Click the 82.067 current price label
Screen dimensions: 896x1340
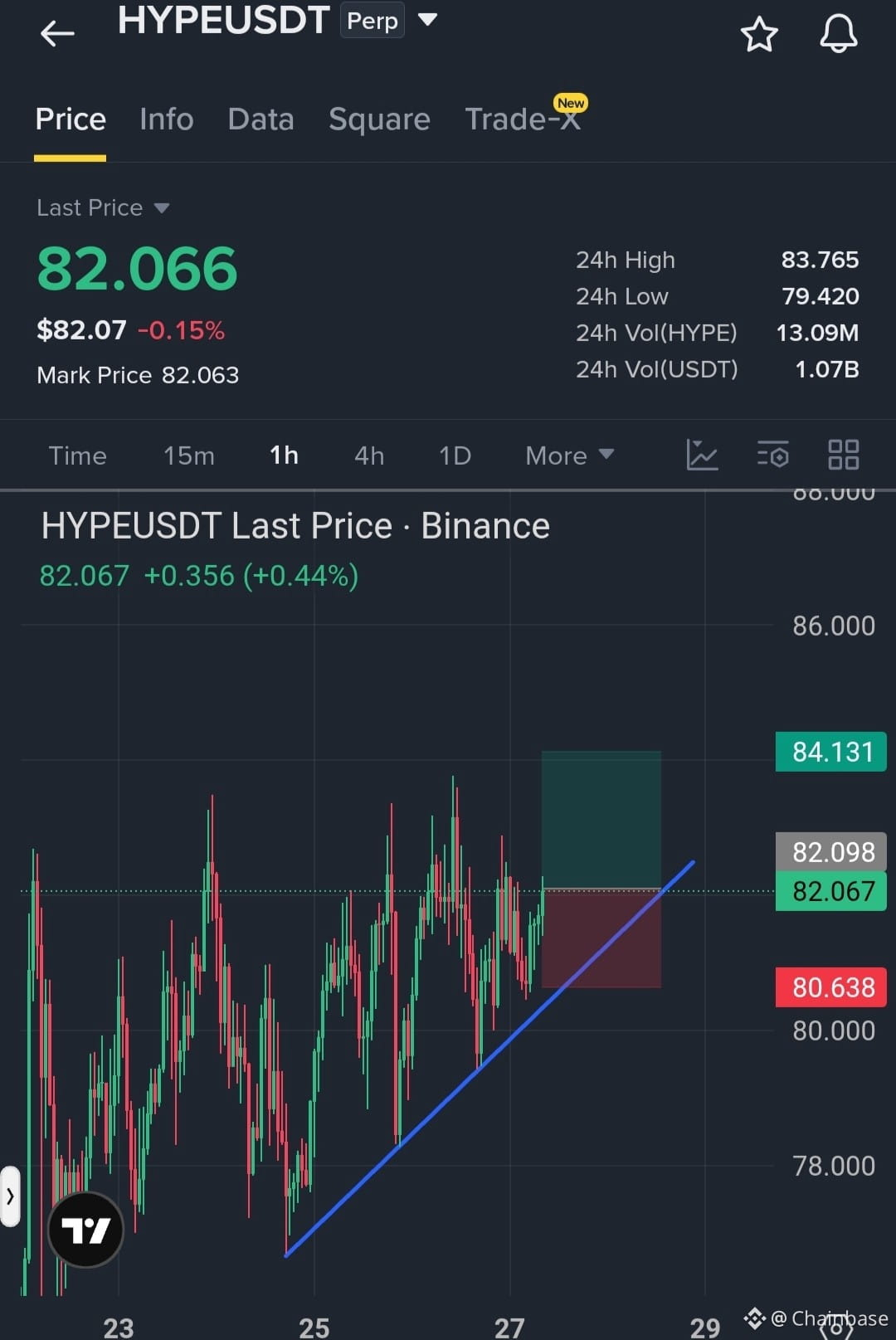click(x=830, y=891)
